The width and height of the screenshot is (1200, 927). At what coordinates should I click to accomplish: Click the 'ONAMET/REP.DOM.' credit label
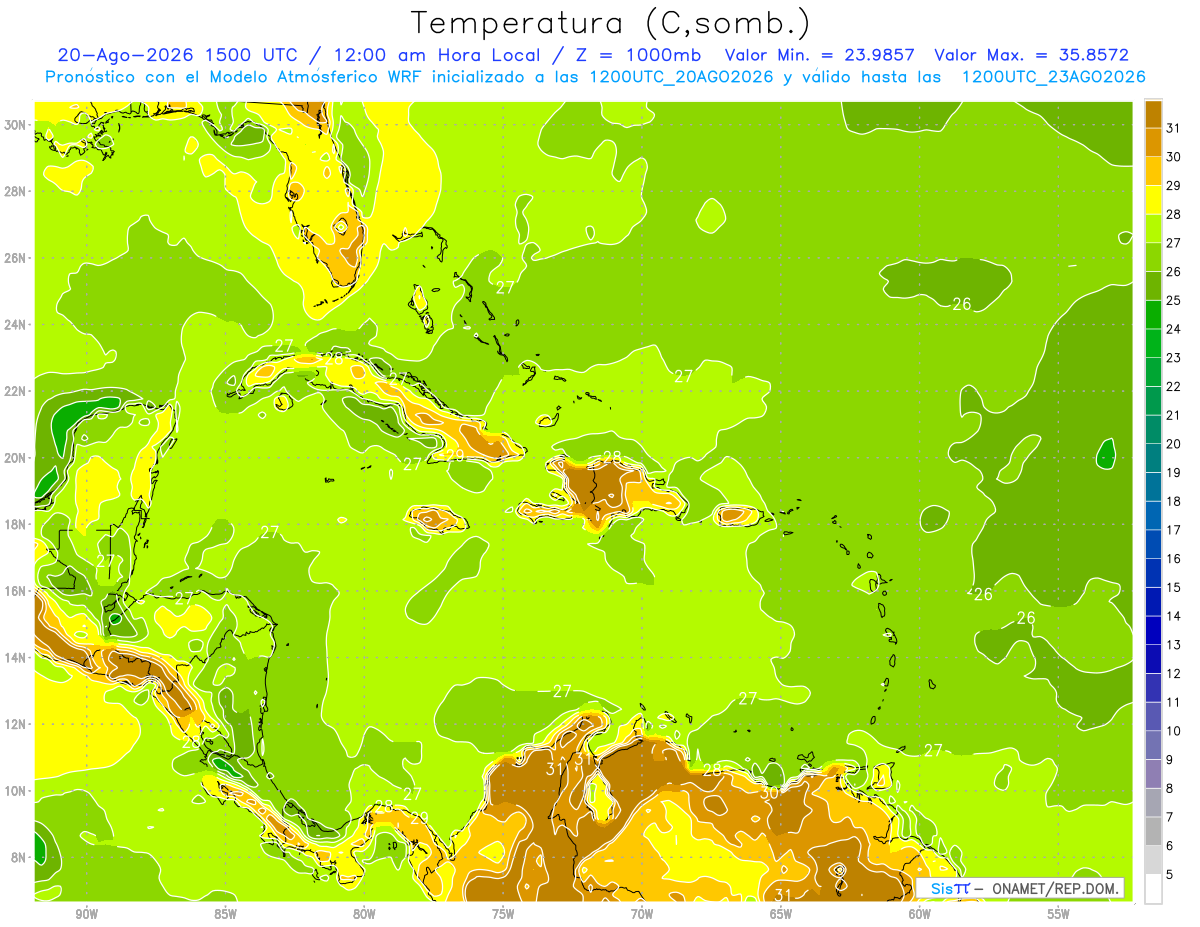coord(1056,888)
